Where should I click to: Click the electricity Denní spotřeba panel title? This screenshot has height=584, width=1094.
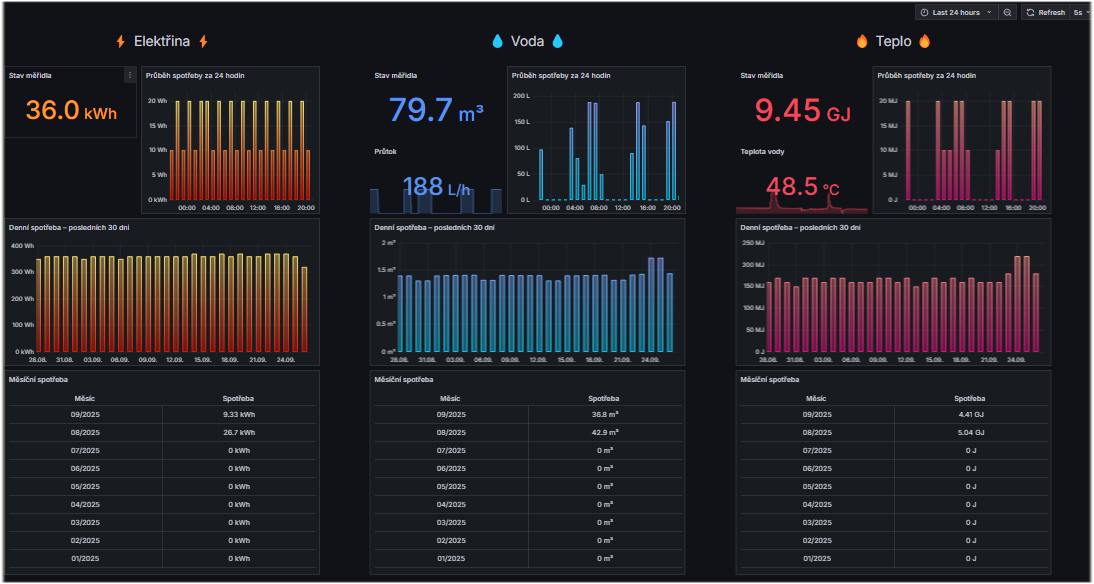point(69,227)
